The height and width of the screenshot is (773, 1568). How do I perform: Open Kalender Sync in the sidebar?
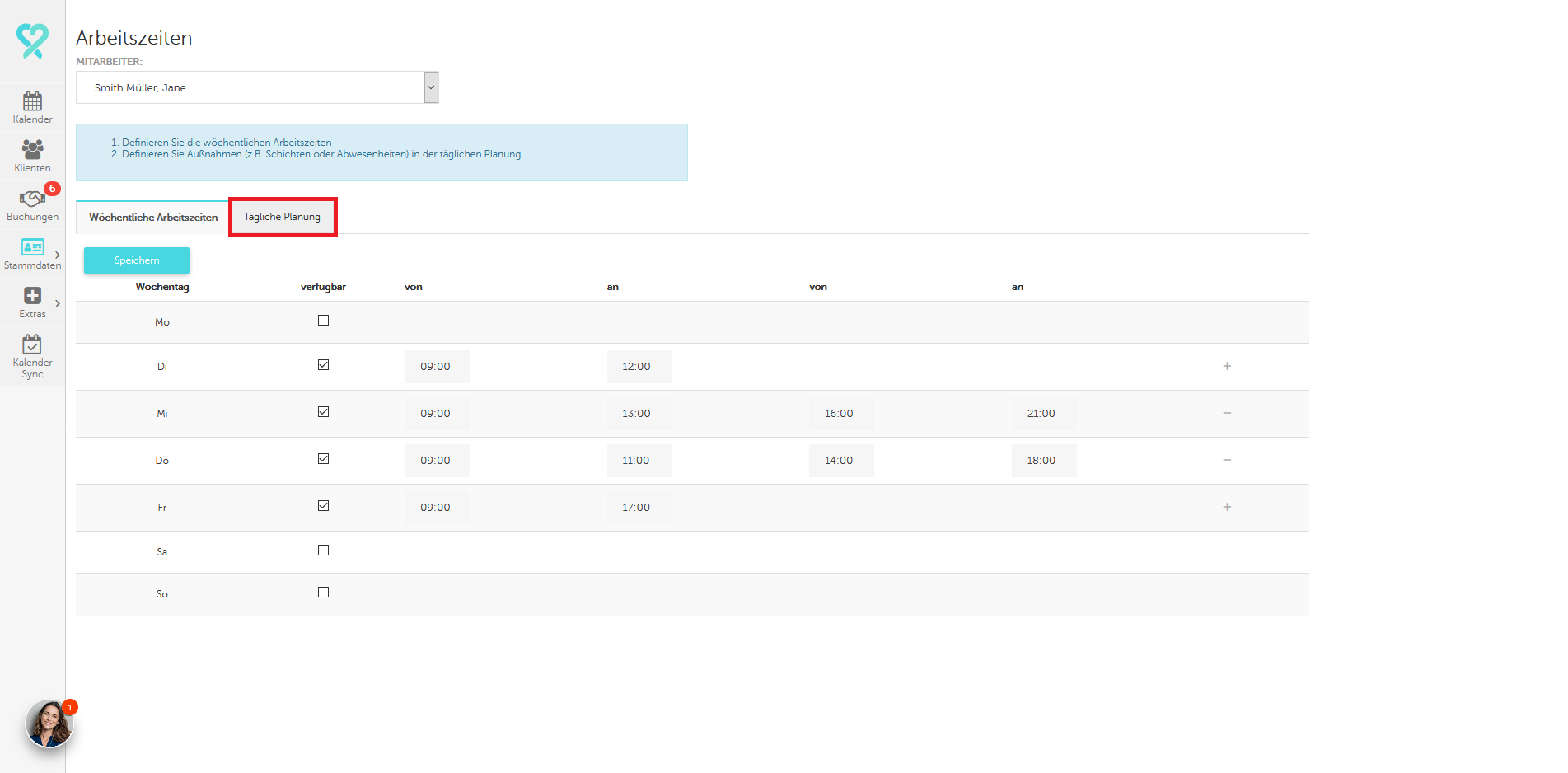[x=32, y=344]
